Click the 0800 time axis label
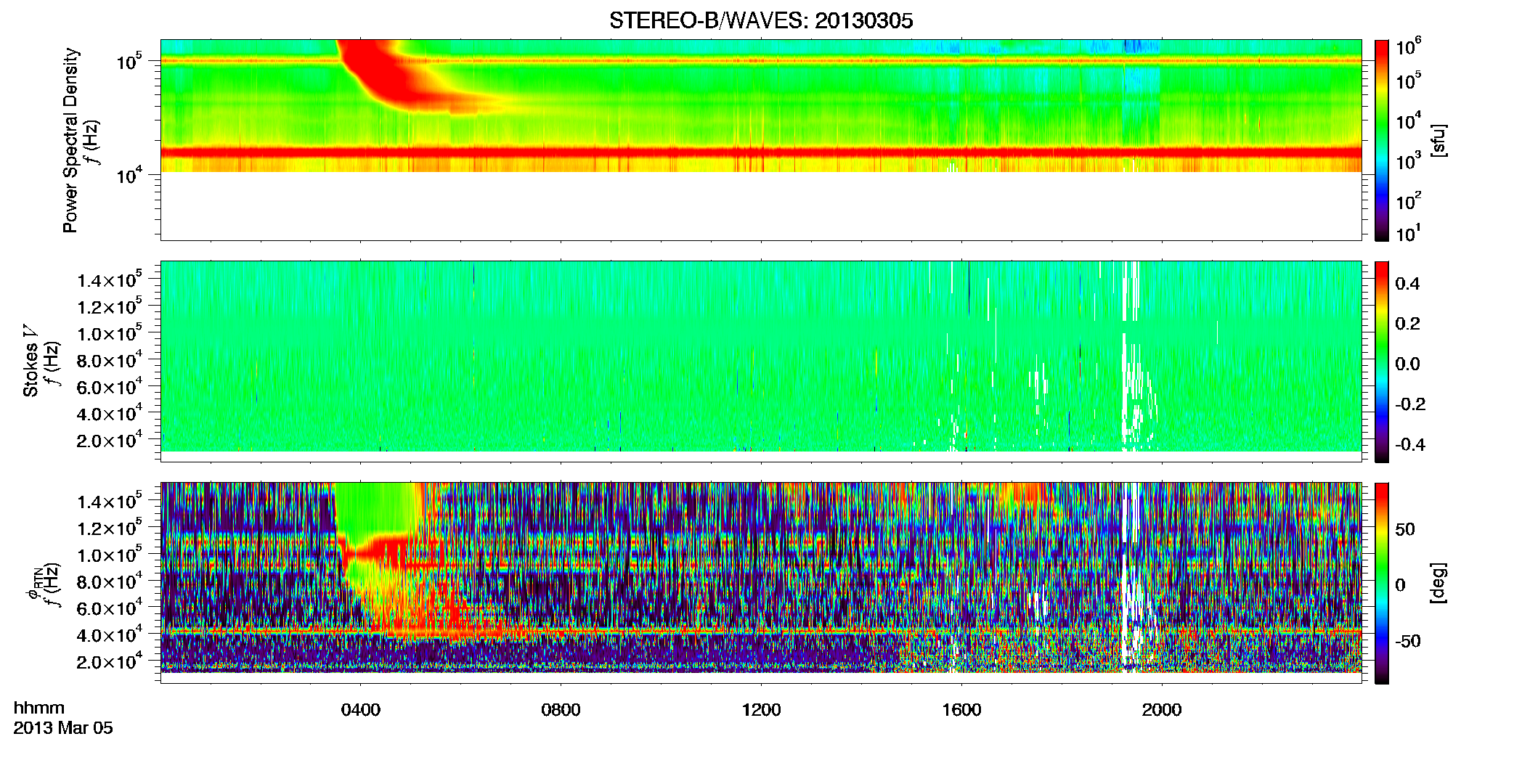Viewport: 1522px width, 784px height. click(x=561, y=710)
